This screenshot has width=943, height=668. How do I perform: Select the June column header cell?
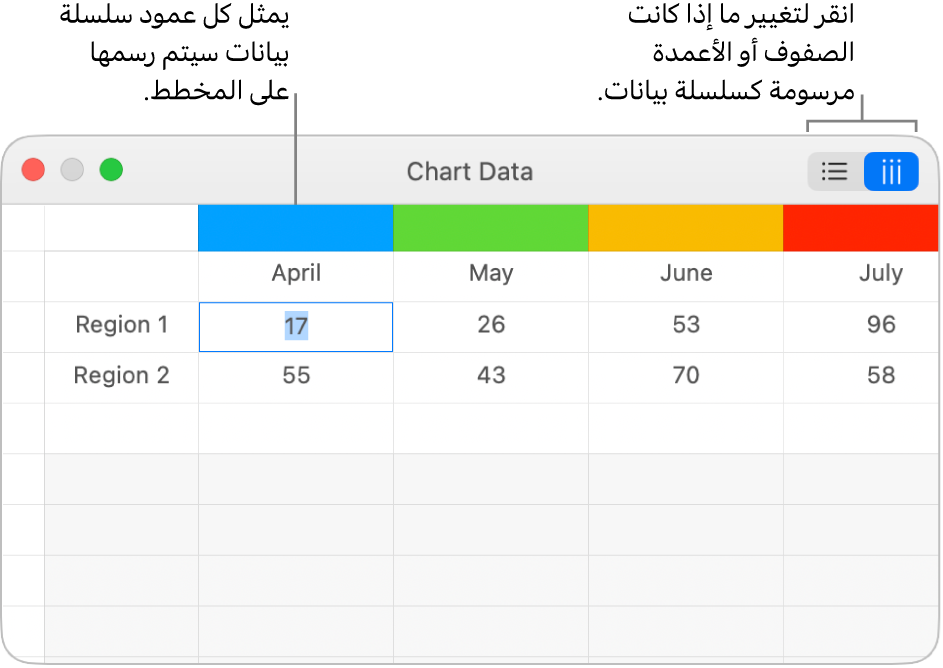click(x=686, y=274)
